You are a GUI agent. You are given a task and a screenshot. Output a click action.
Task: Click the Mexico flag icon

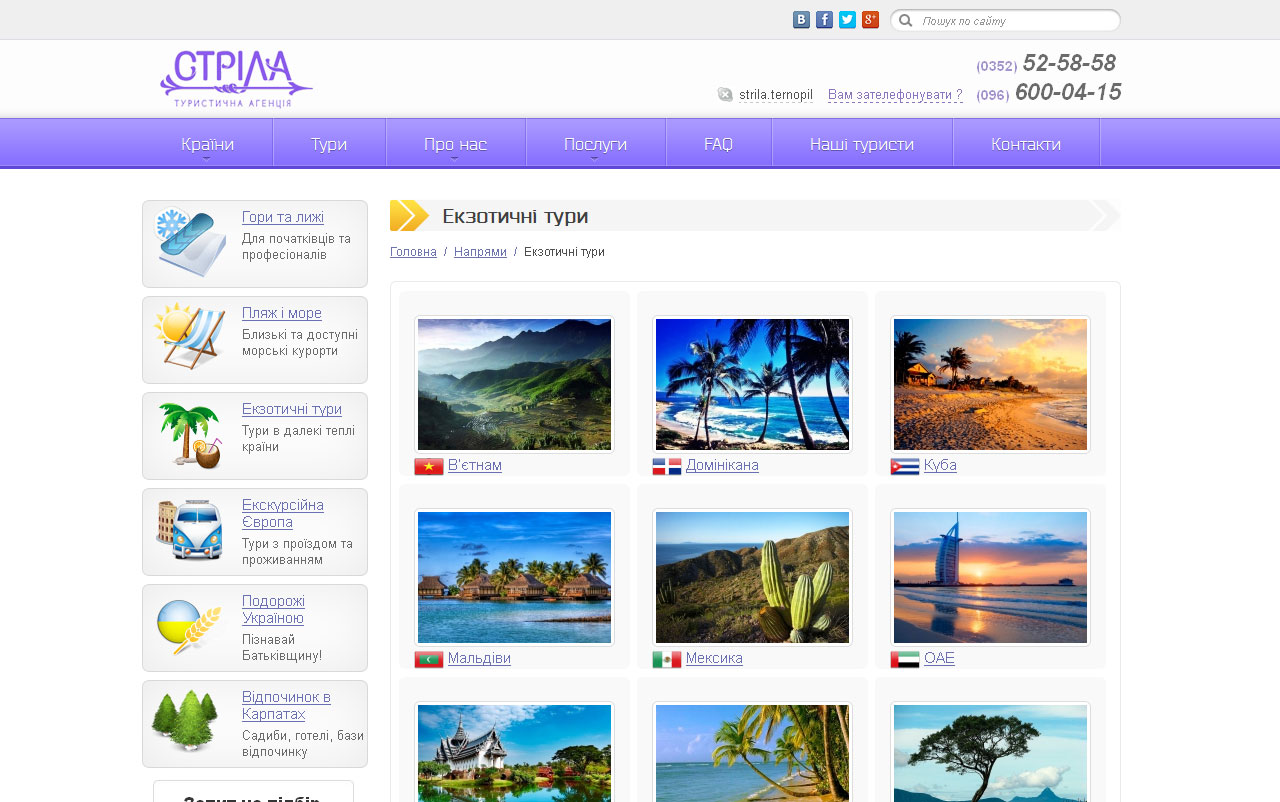667,659
